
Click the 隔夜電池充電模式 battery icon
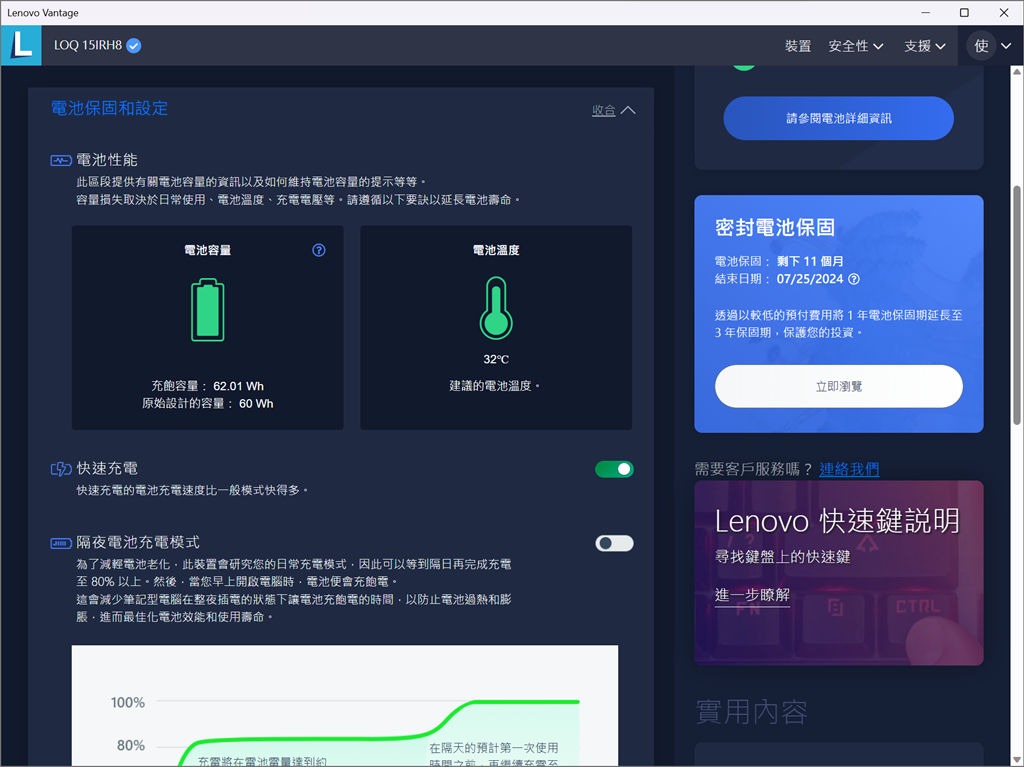click(61, 543)
